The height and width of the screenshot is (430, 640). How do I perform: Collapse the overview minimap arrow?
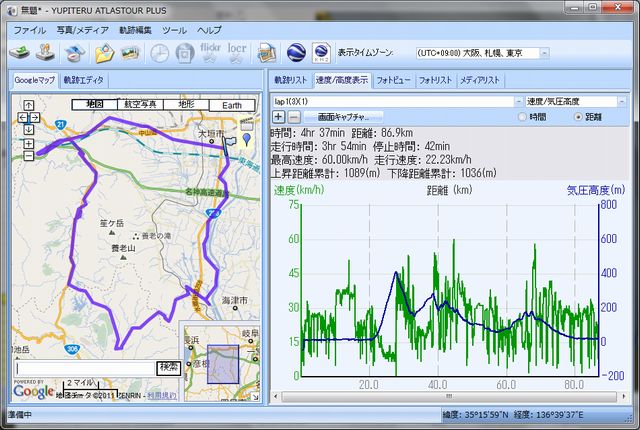point(255,397)
